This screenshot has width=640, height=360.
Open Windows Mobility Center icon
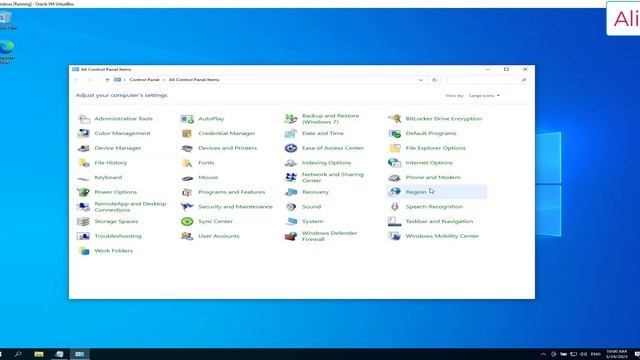(x=394, y=236)
